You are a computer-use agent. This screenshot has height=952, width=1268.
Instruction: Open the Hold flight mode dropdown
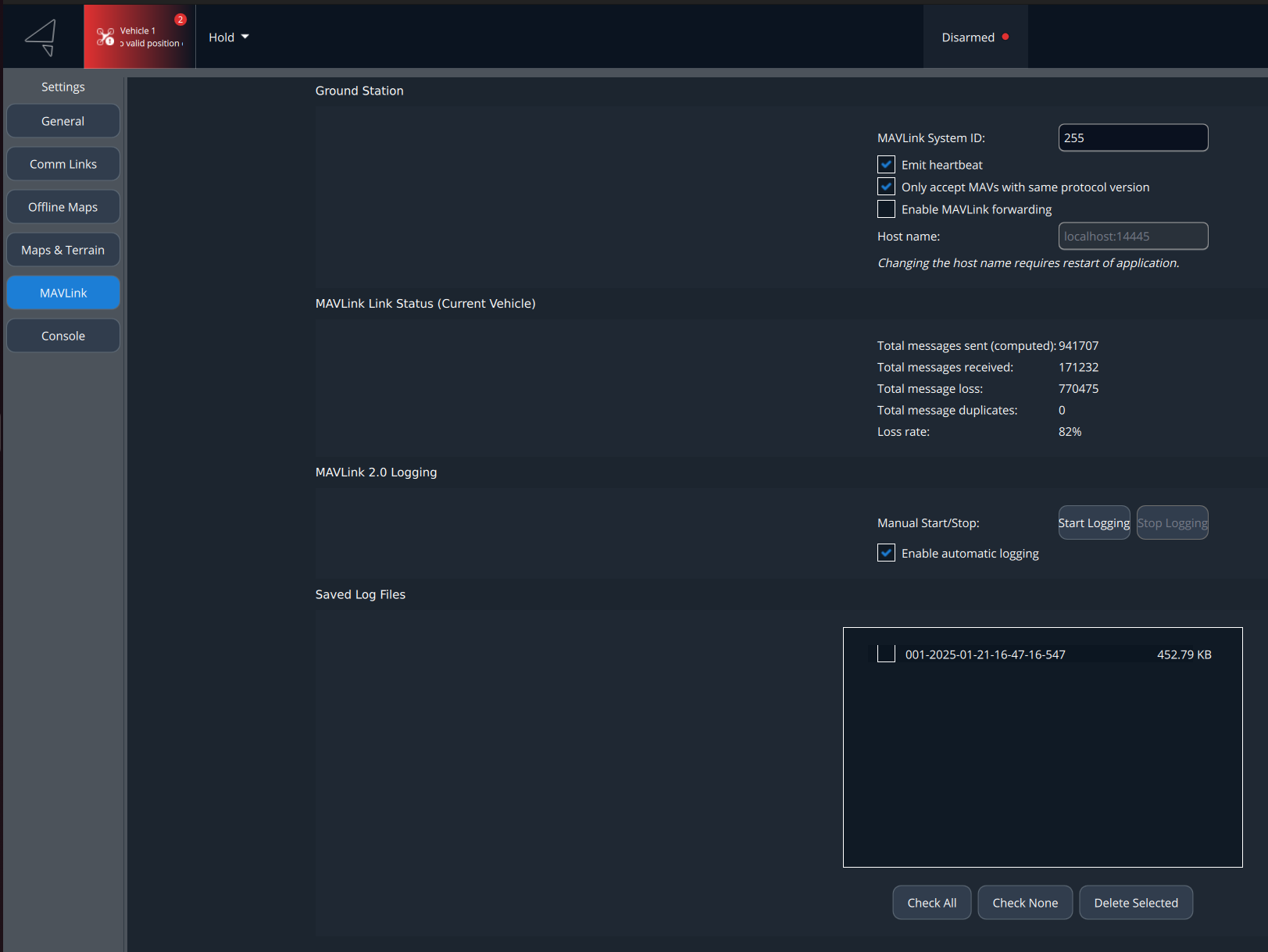coord(228,37)
